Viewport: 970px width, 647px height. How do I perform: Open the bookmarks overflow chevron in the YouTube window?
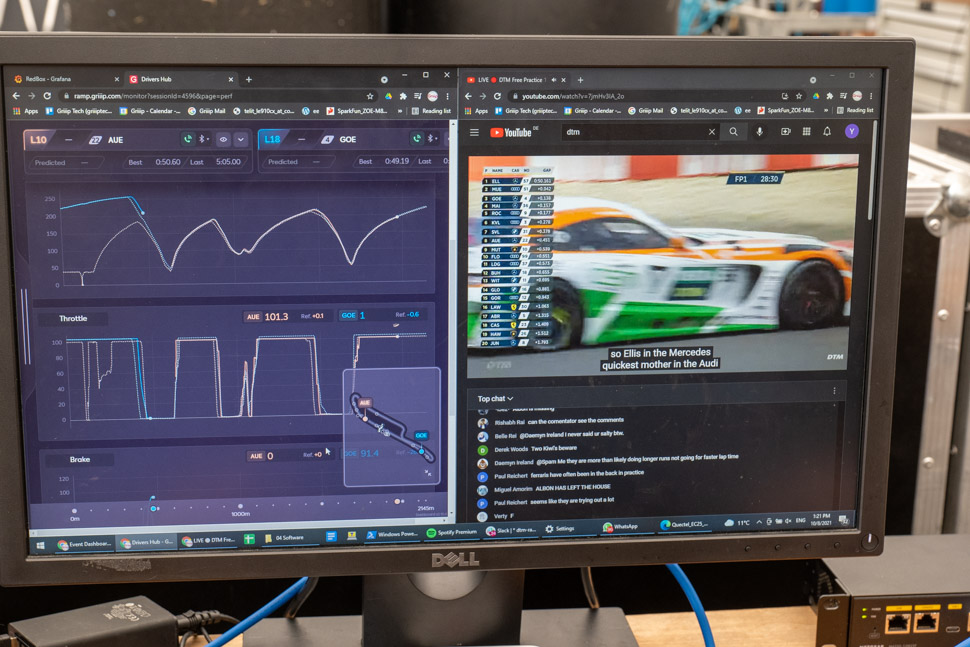click(826, 111)
